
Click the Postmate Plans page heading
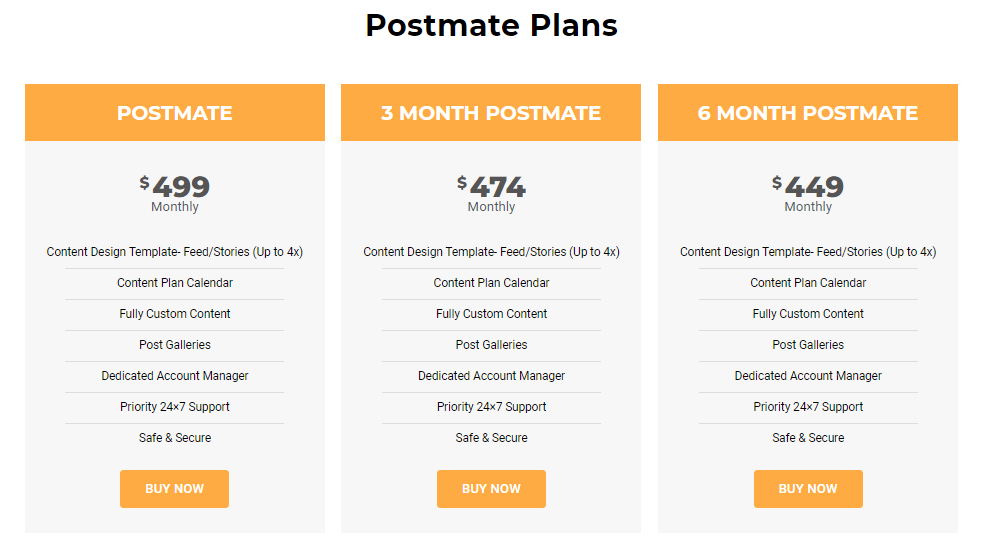point(492,26)
